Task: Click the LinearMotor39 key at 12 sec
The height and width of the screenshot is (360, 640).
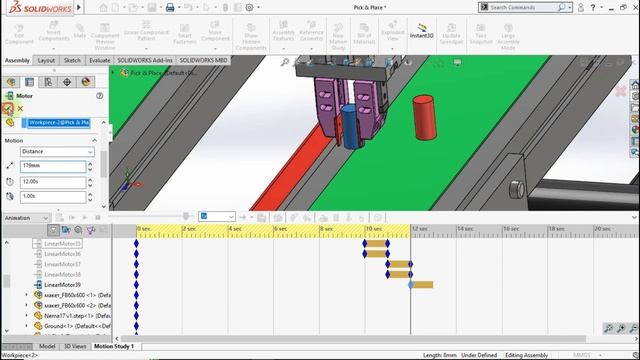Action: [411, 285]
